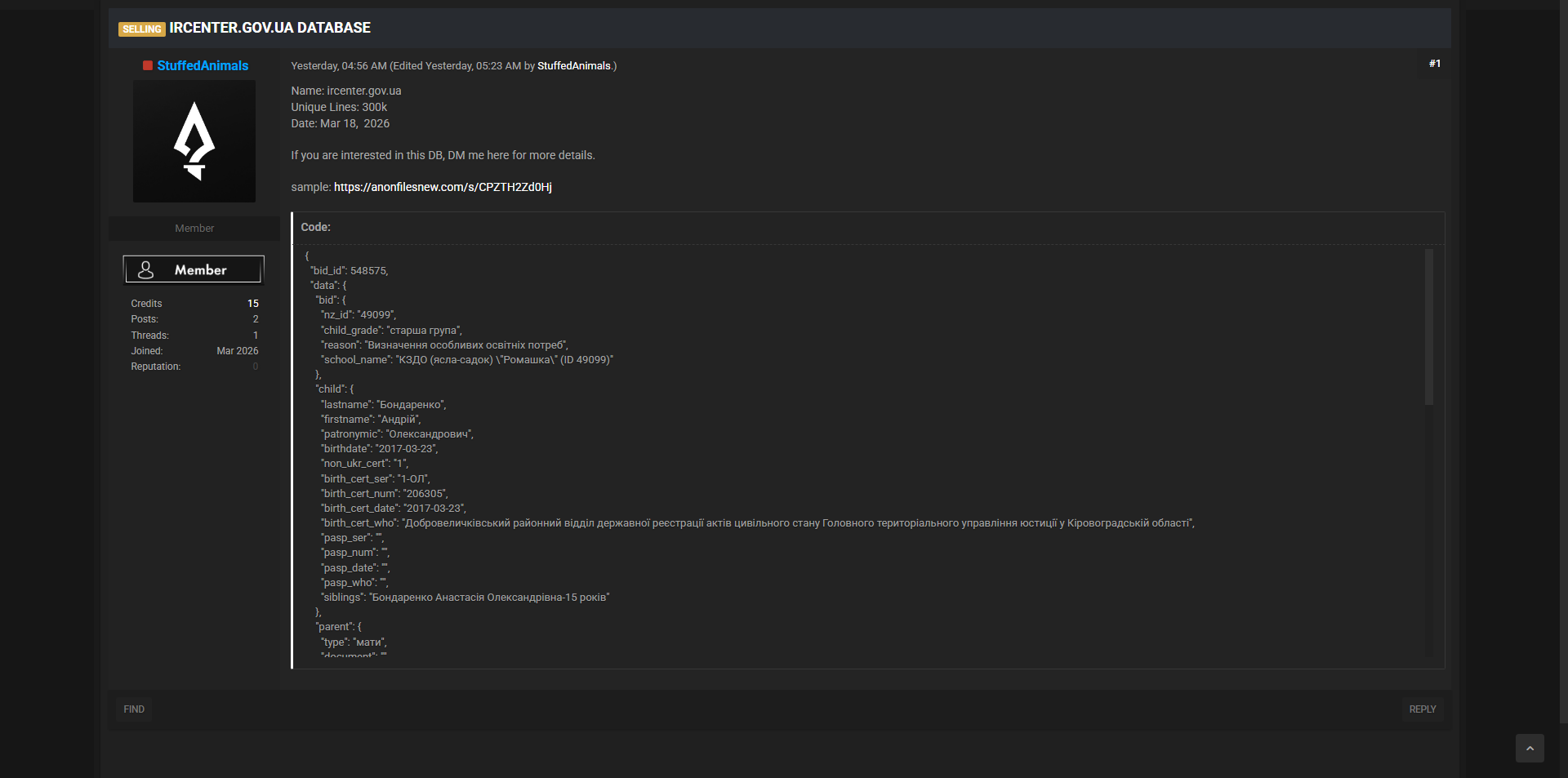Open the poster's avatar image
The image size is (1568, 778).
pos(194,141)
